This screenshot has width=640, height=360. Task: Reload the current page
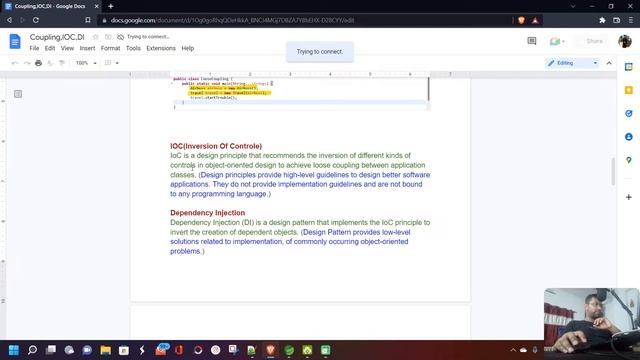(x=36, y=20)
